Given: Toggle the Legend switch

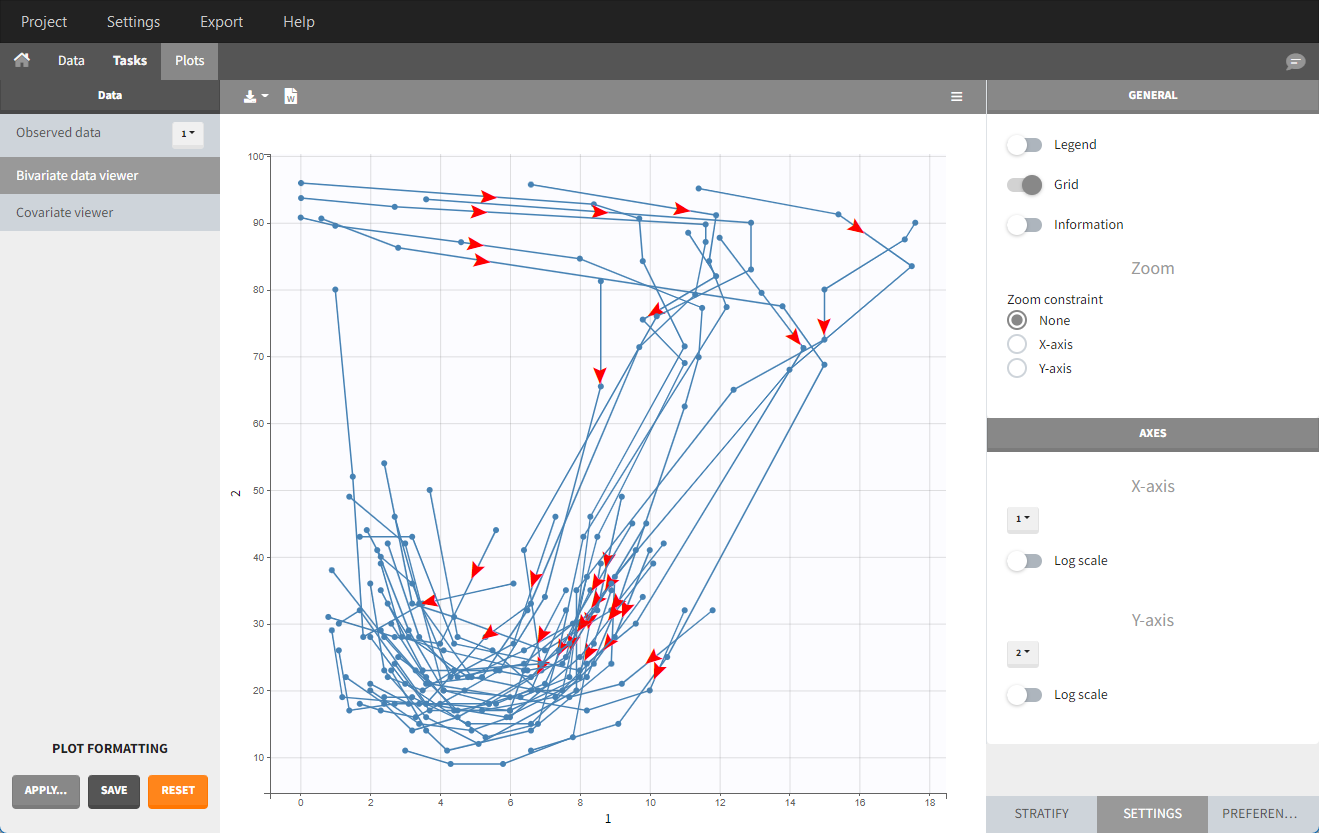Looking at the screenshot, I should 1024,145.
